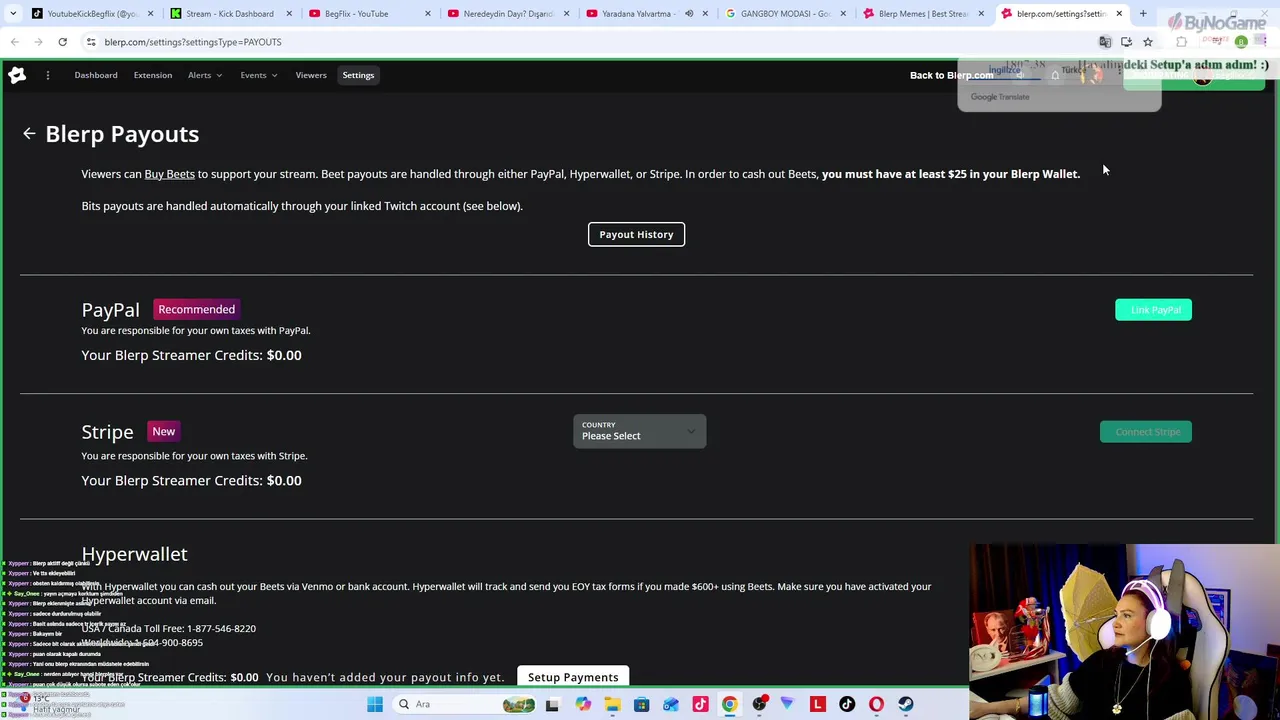The height and width of the screenshot is (720, 1280).
Task: Reload the Blerp page
Action: (x=62, y=42)
